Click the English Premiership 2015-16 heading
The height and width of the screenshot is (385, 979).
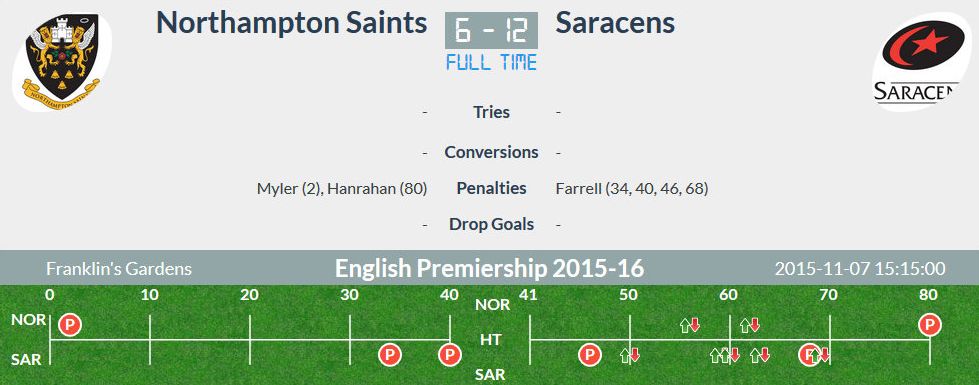coord(490,269)
